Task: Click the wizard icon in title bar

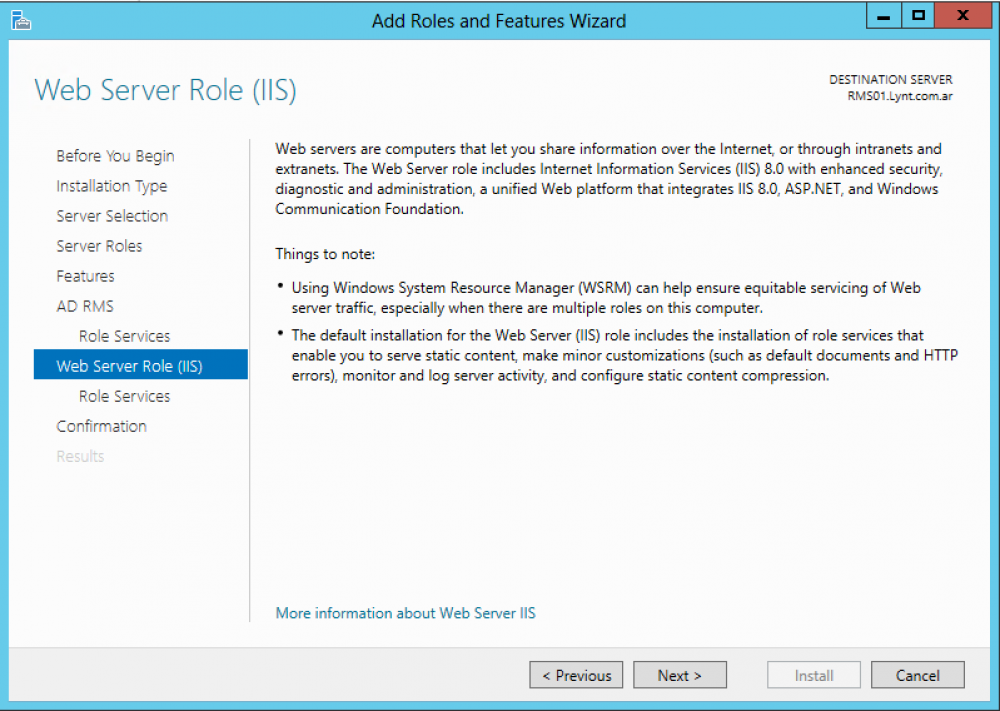Action: click(20, 20)
